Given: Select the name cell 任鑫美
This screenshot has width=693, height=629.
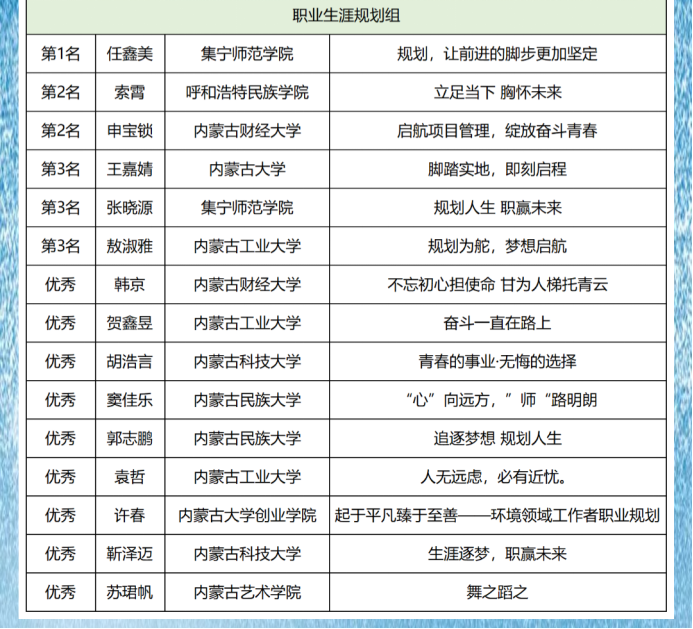Looking at the screenshot, I should click(x=130, y=54).
